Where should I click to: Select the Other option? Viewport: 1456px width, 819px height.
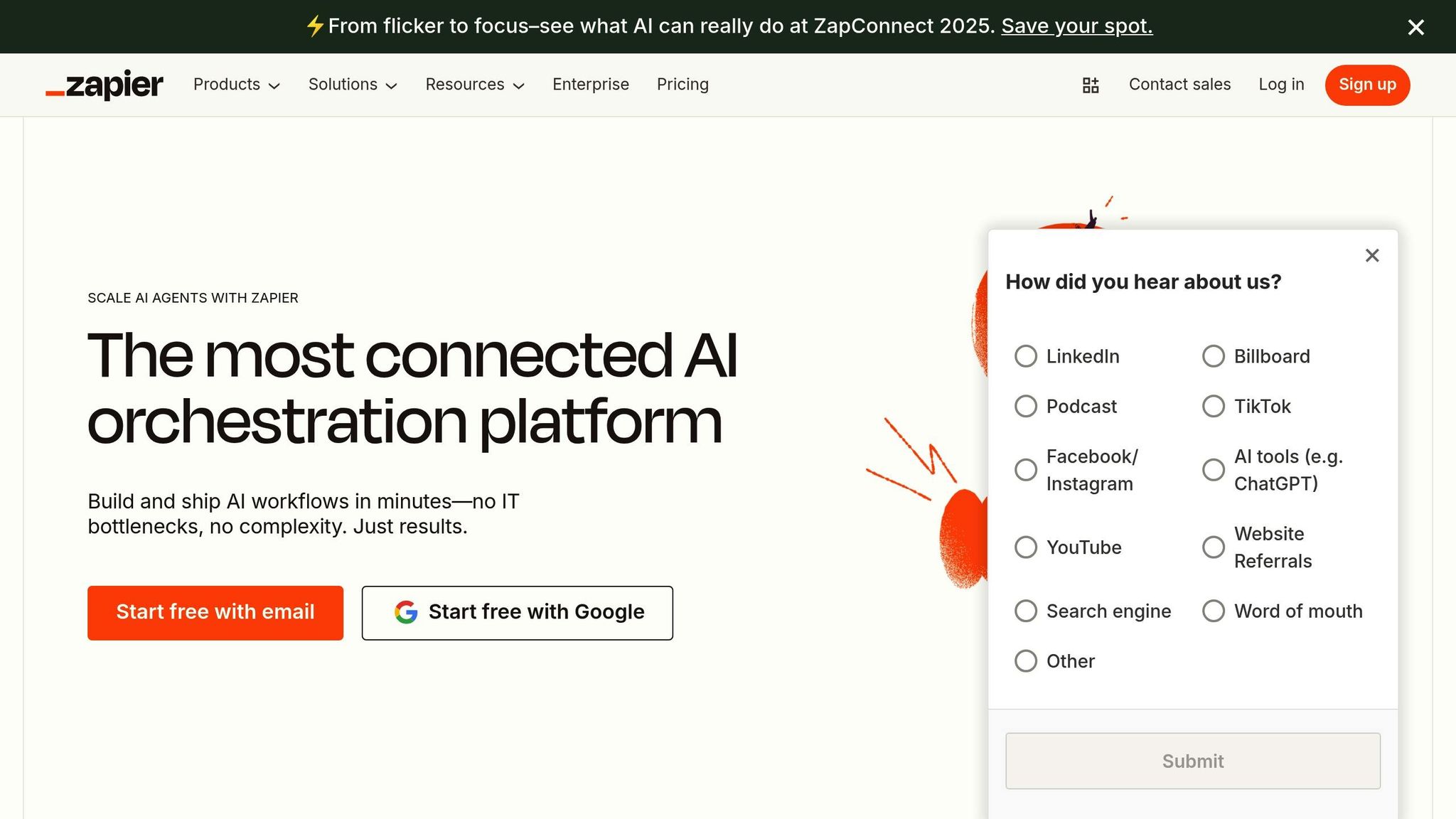[1026, 661]
